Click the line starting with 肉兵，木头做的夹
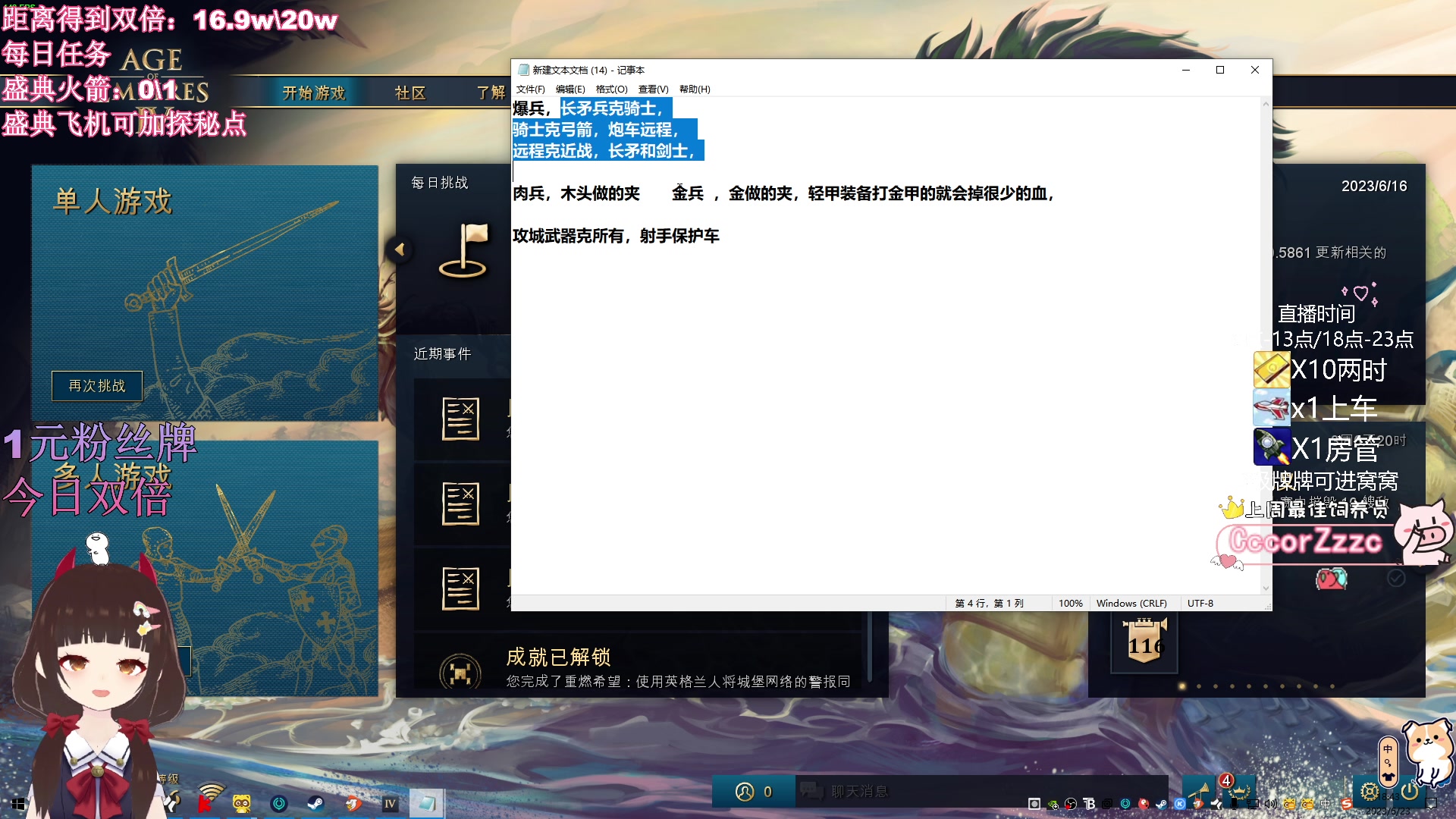 point(783,193)
